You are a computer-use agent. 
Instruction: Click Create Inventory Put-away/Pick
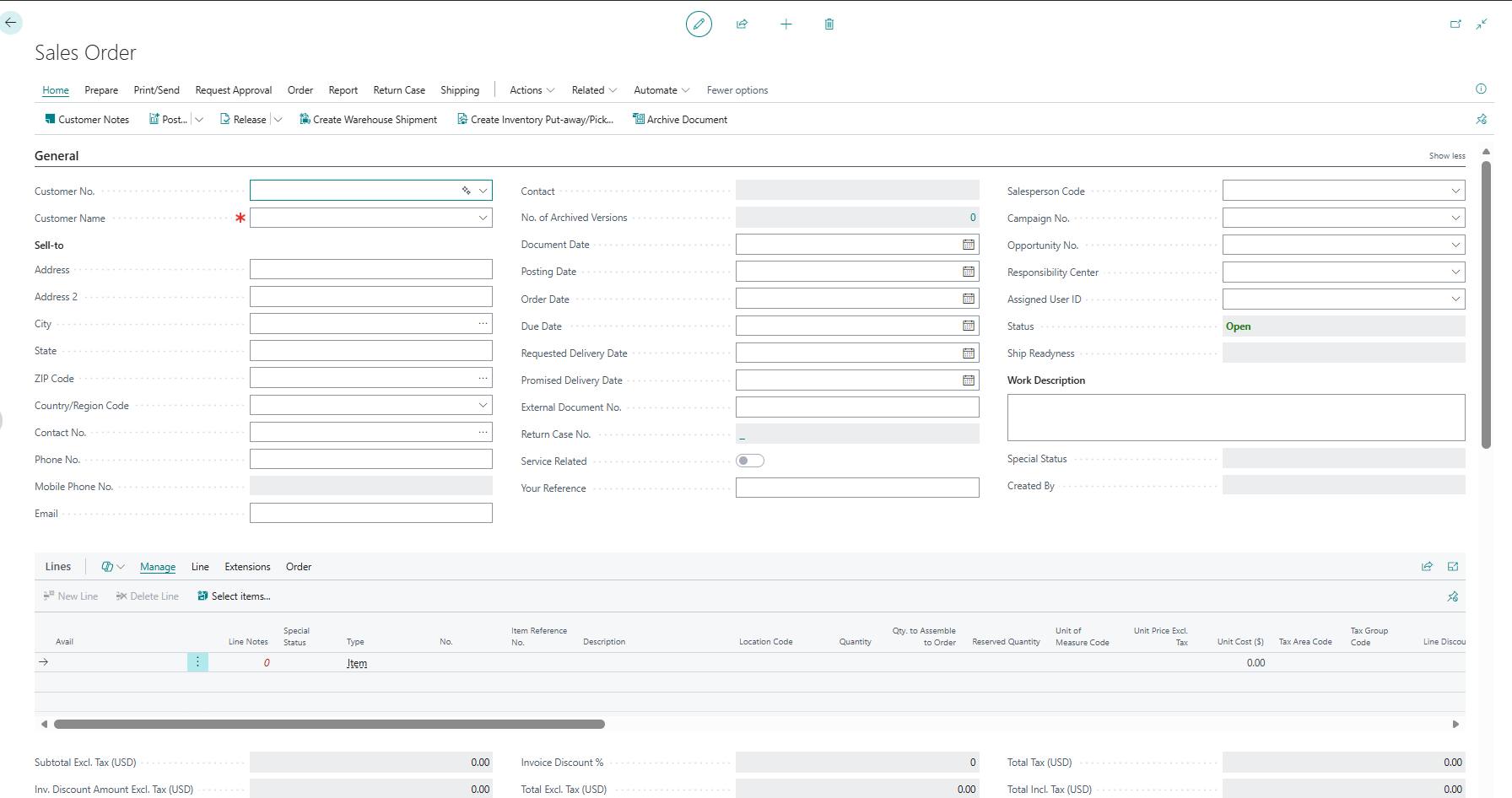click(x=535, y=120)
